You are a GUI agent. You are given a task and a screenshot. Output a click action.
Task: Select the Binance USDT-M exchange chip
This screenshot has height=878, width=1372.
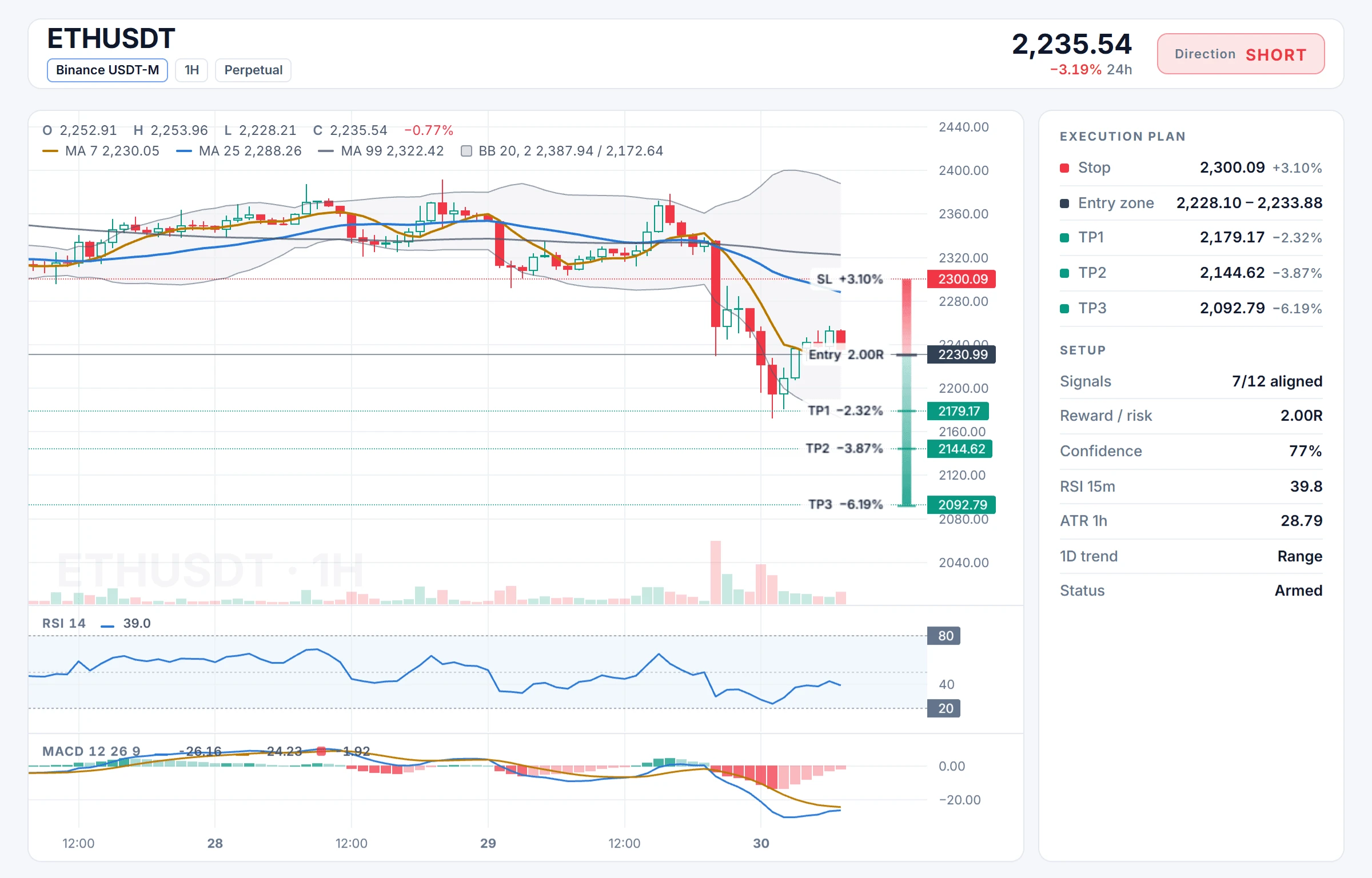click(x=107, y=70)
